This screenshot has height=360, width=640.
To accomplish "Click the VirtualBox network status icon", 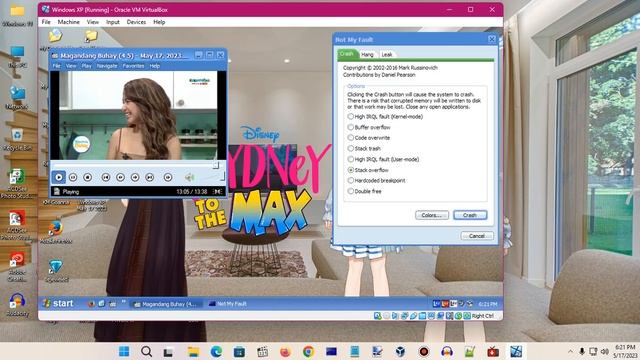I will [x=404, y=316].
